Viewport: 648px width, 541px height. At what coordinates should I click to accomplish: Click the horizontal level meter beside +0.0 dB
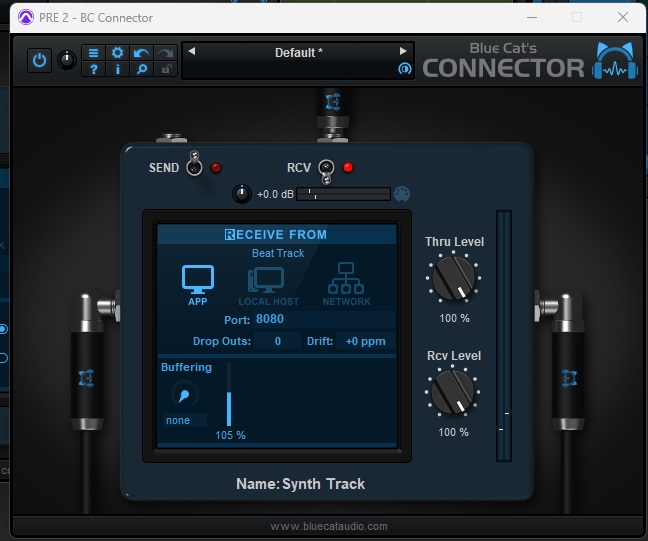(x=343, y=194)
